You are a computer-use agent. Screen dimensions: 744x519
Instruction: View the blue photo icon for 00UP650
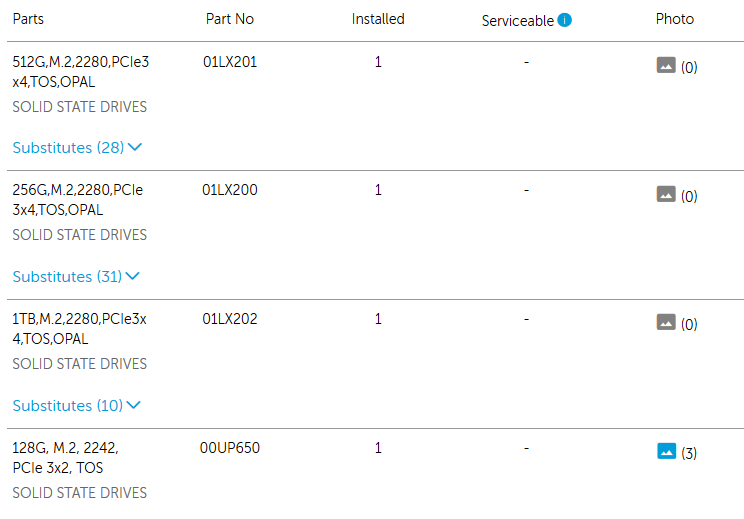click(666, 451)
